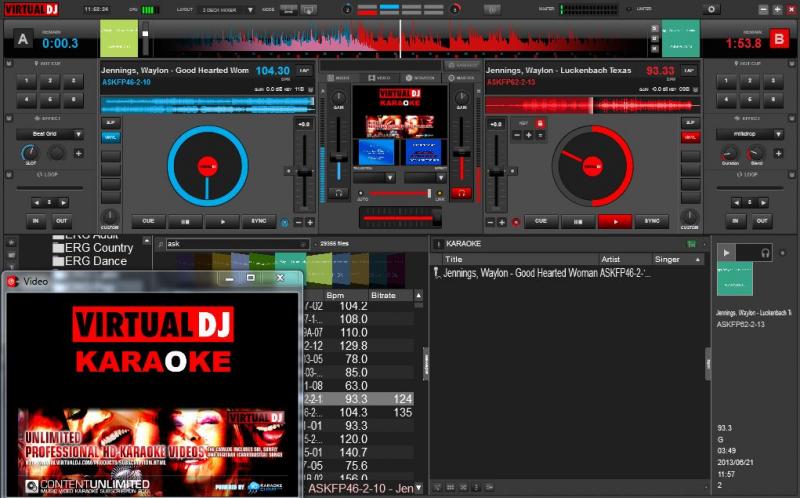This screenshot has width=800, height=498.
Task: Switch to the SCRATCH tab in mixer
Action: [420, 78]
